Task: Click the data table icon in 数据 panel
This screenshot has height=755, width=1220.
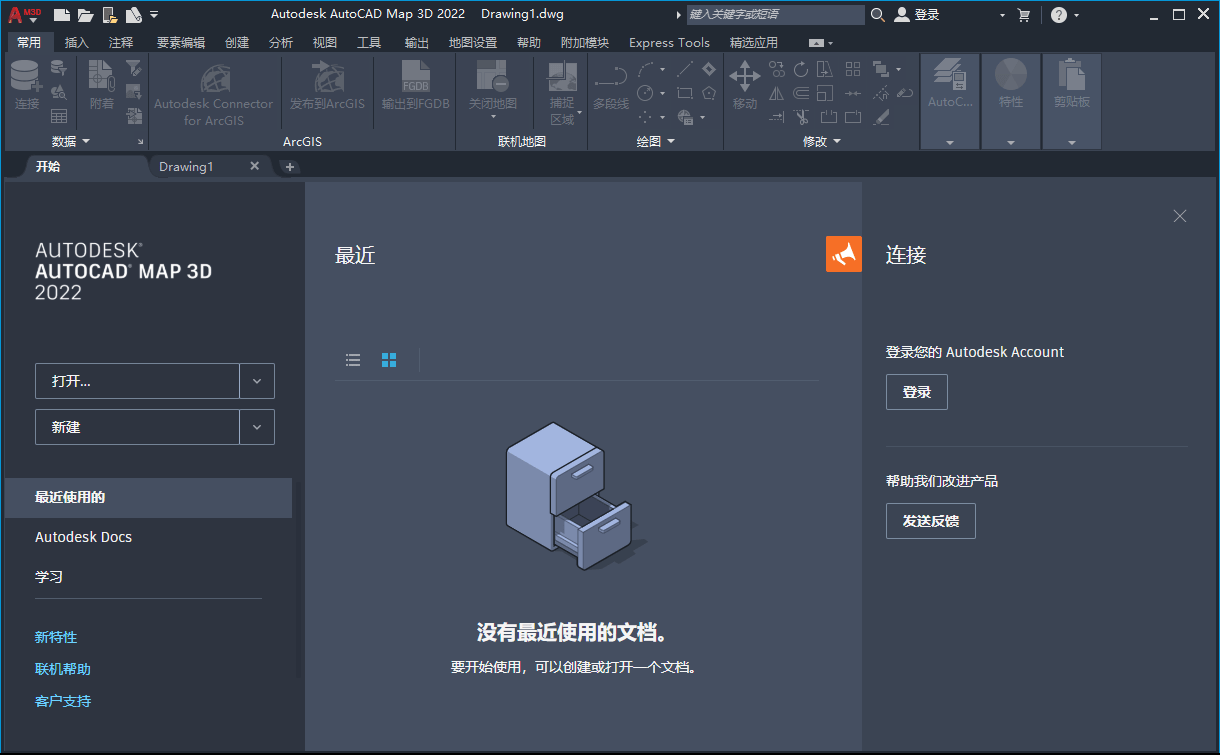Action: tap(59, 117)
